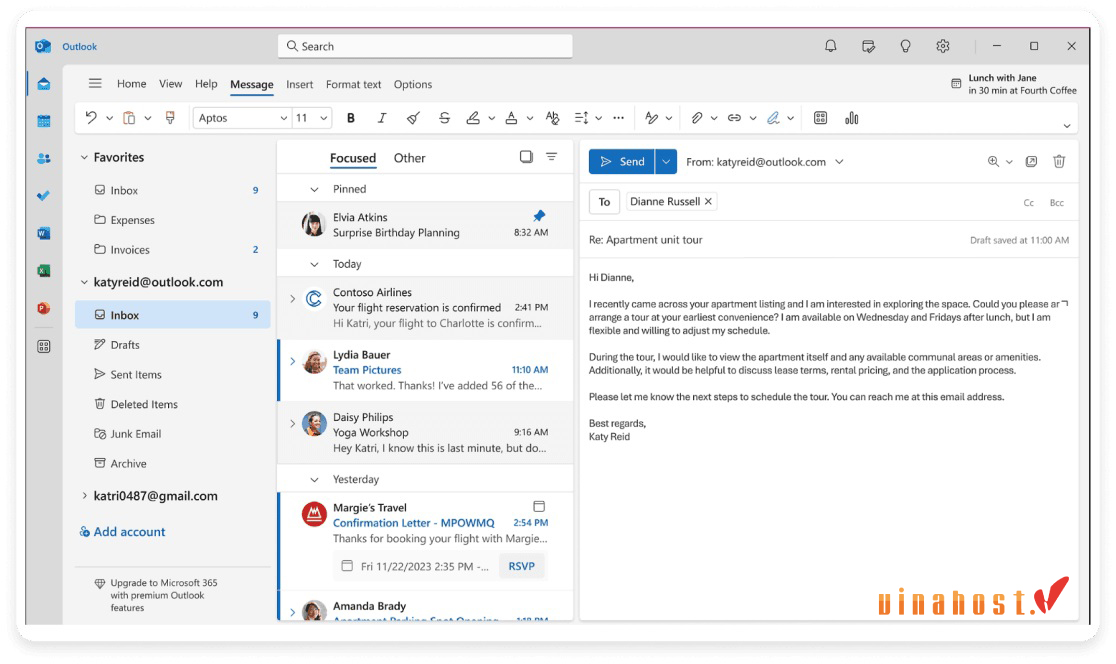Click in the Search box
The width and height of the screenshot is (1116, 664).
[425, 46]
